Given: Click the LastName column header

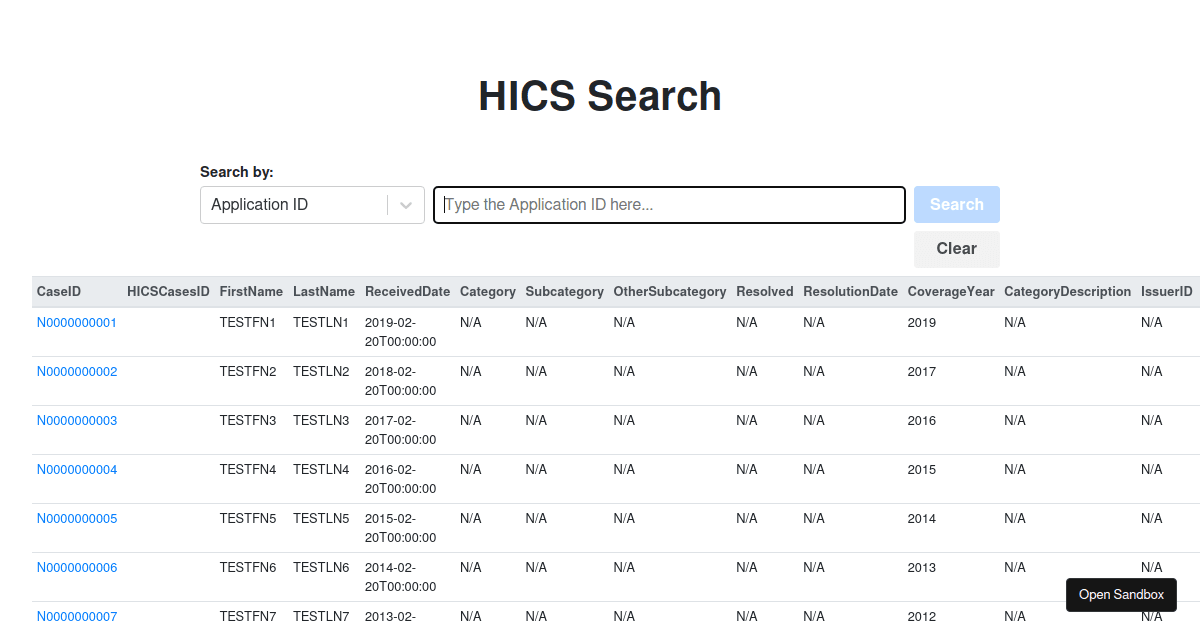Looking at the screenshot, I should (324, 292).
